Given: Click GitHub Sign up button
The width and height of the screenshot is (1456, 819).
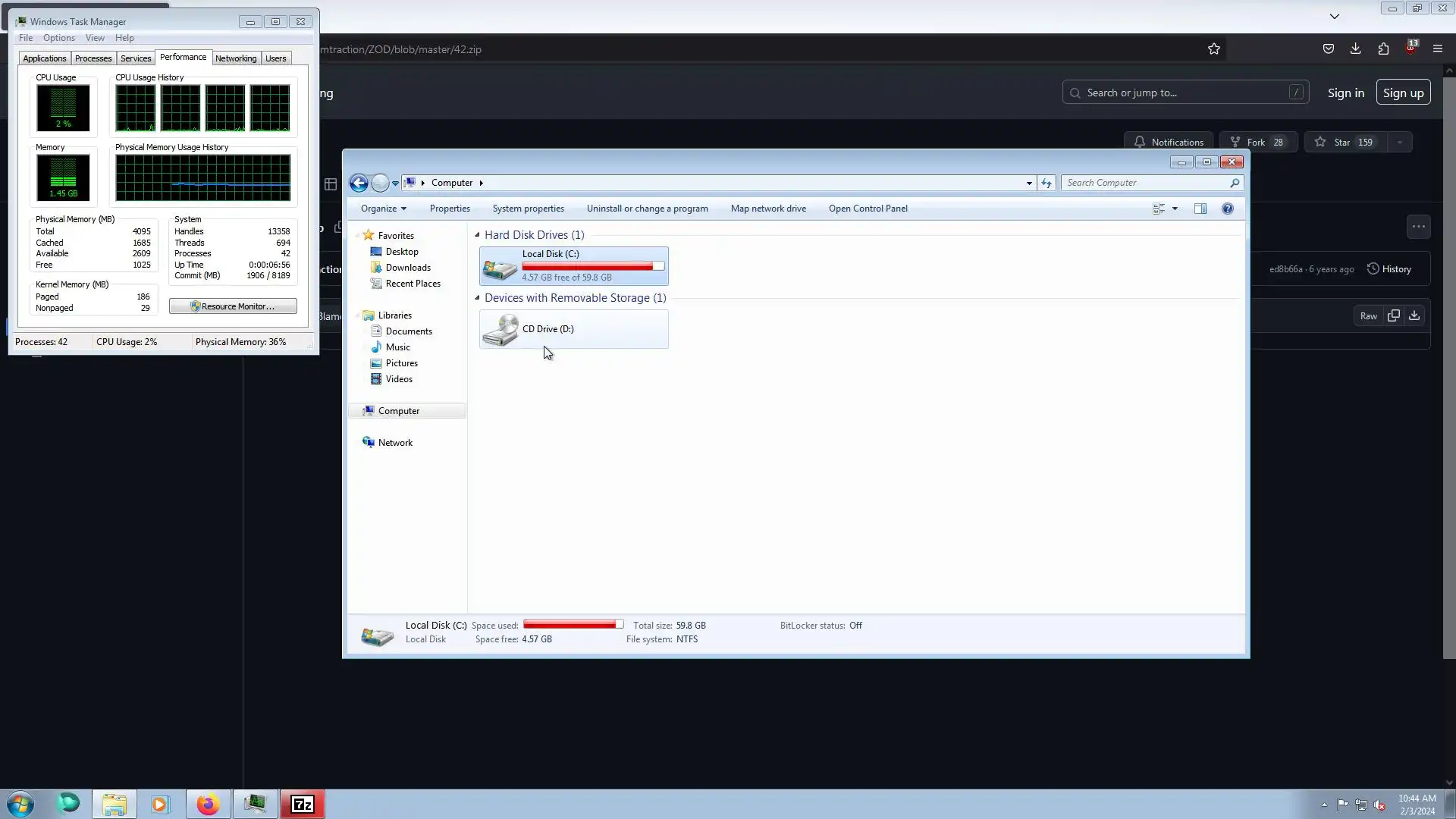Looking at the screenshot, I should (1402, 93).
